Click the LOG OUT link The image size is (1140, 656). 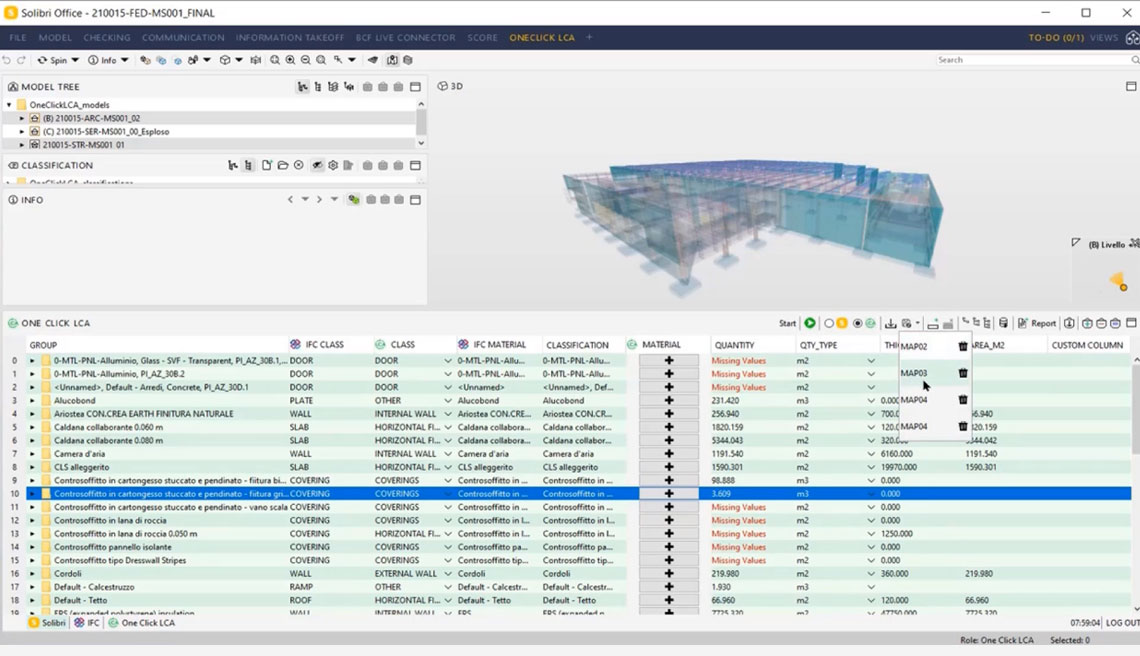tap(1123, 623)
